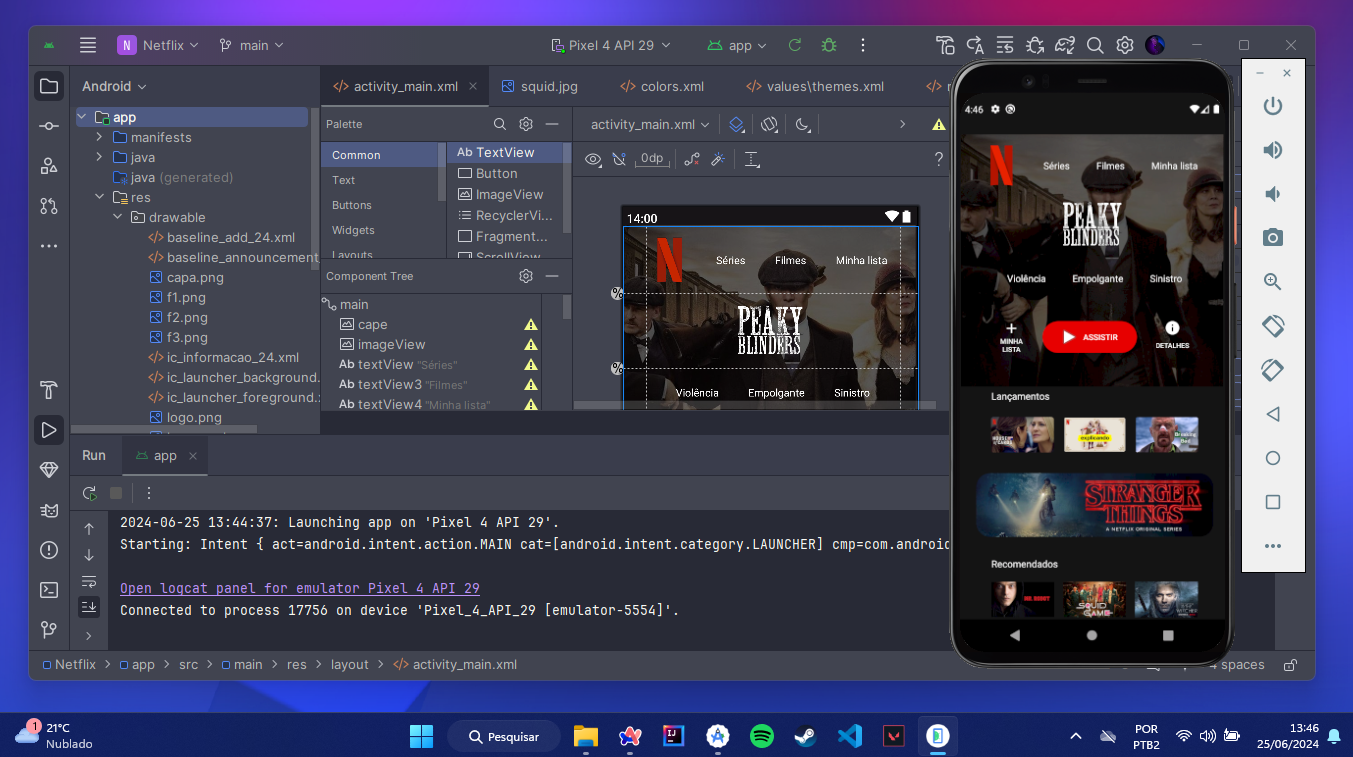Click Stranger Things banner in emulator
This screenshot has height=757, width=1353.
tap(1095, 505)
